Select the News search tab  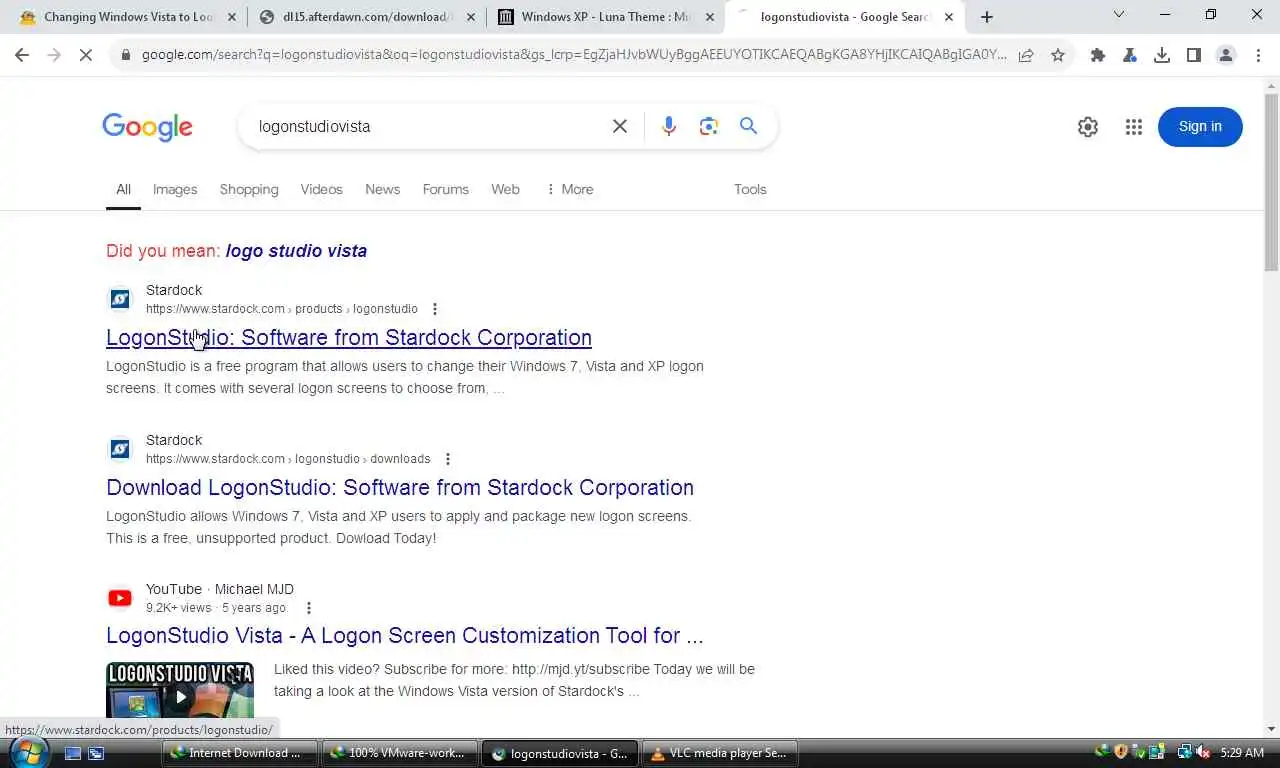(x=382, y=189)
